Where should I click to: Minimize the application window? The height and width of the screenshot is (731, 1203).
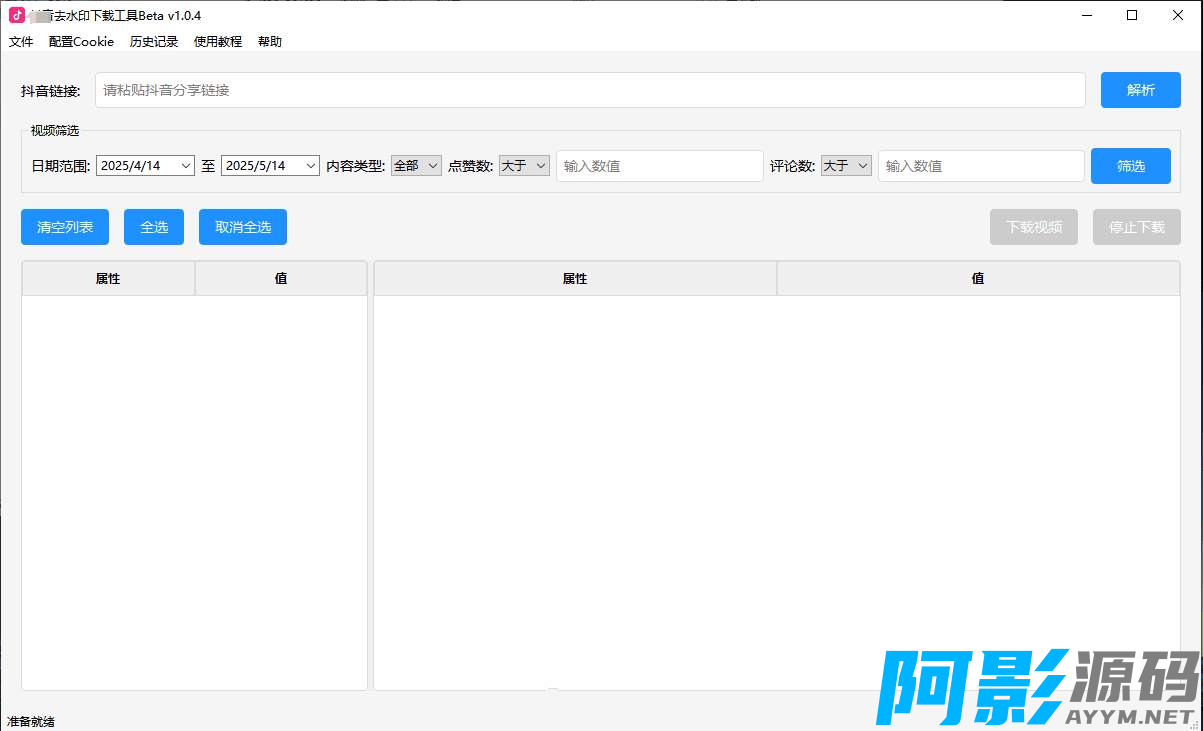pyautogui.click(x=1086, y=15)
